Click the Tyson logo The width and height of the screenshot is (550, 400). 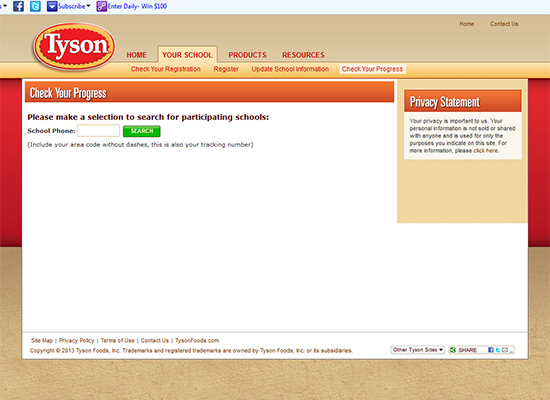click(74, 46)
